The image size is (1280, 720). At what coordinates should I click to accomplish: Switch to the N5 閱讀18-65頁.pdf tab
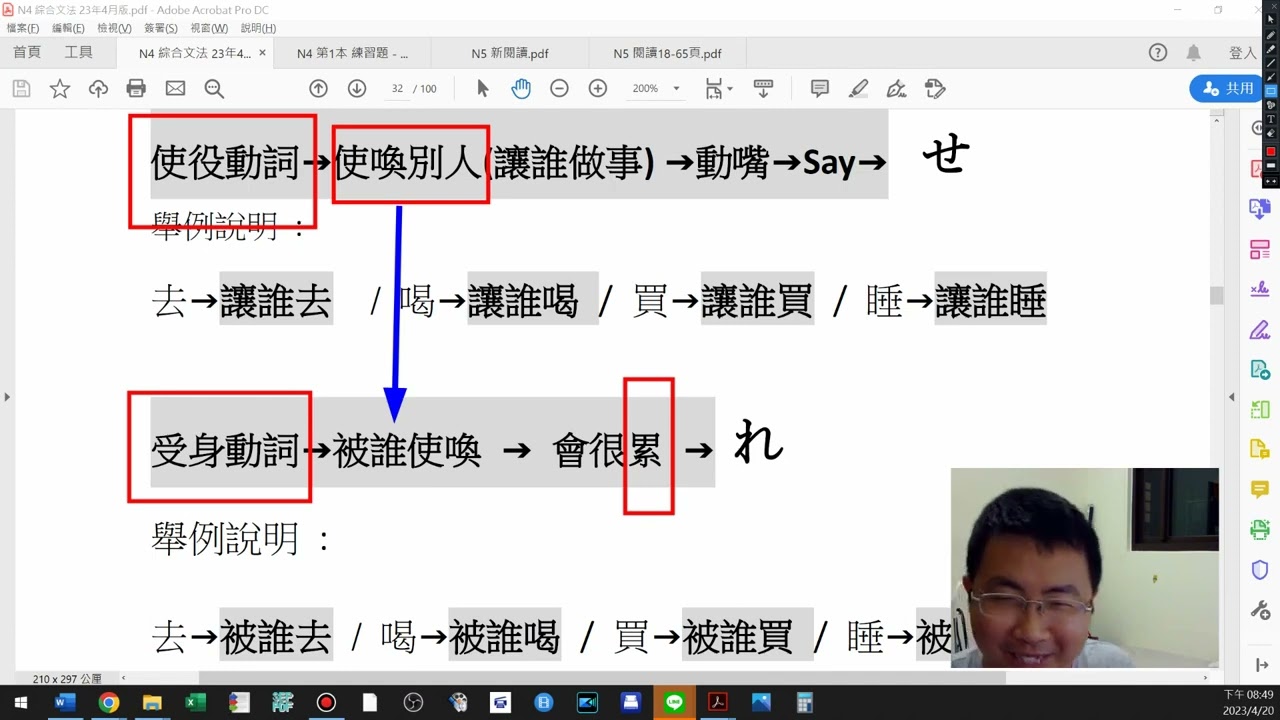(667, 54)
